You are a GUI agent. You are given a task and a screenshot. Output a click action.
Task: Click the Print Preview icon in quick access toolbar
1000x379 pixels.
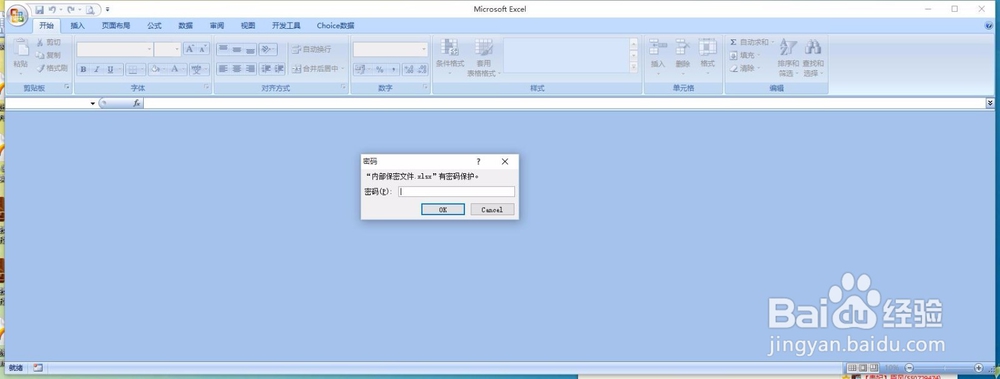tap(90, 10)
